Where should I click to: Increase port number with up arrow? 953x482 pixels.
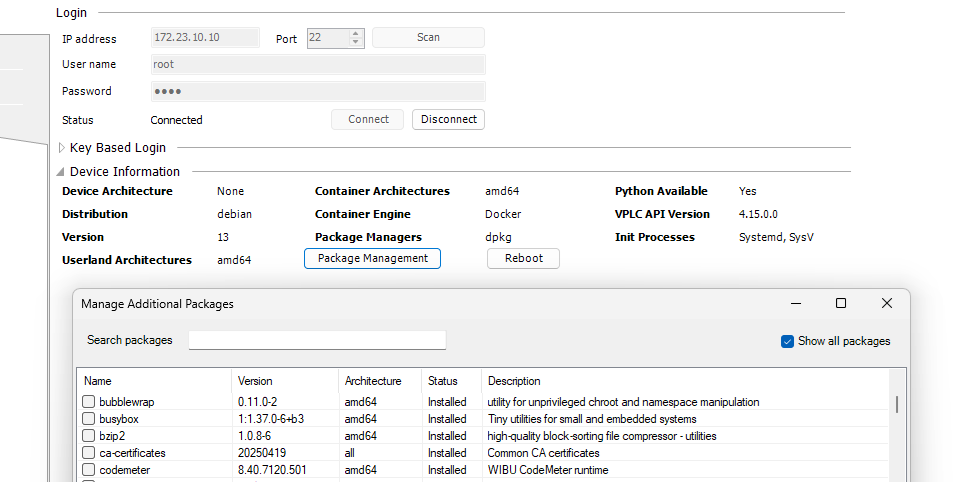[355, 33]
